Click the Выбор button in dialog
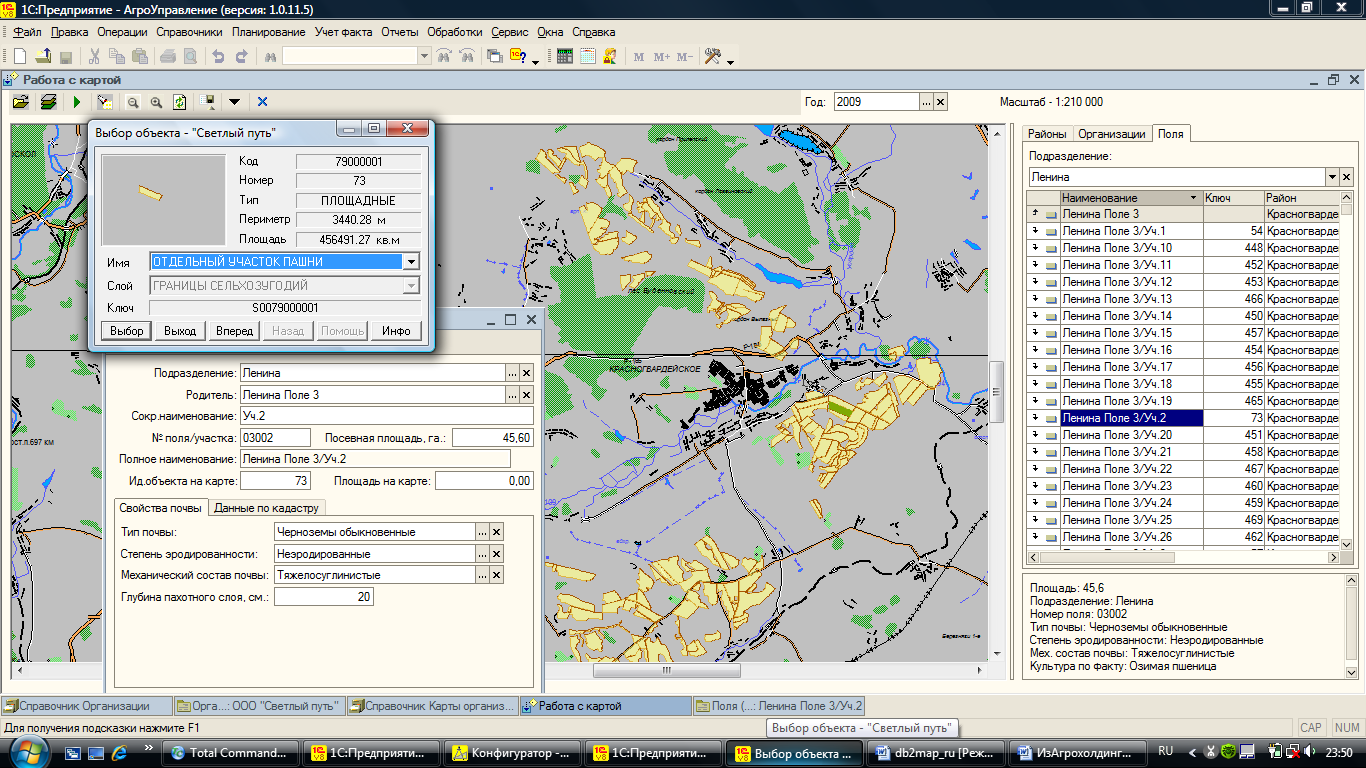This screenshot has height=768, width=1366. click(126, 331)
